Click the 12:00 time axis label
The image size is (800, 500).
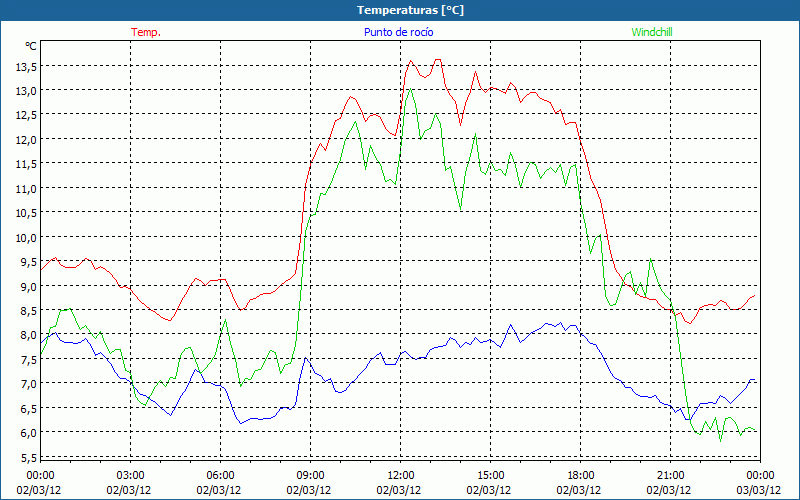coord(401,476)
